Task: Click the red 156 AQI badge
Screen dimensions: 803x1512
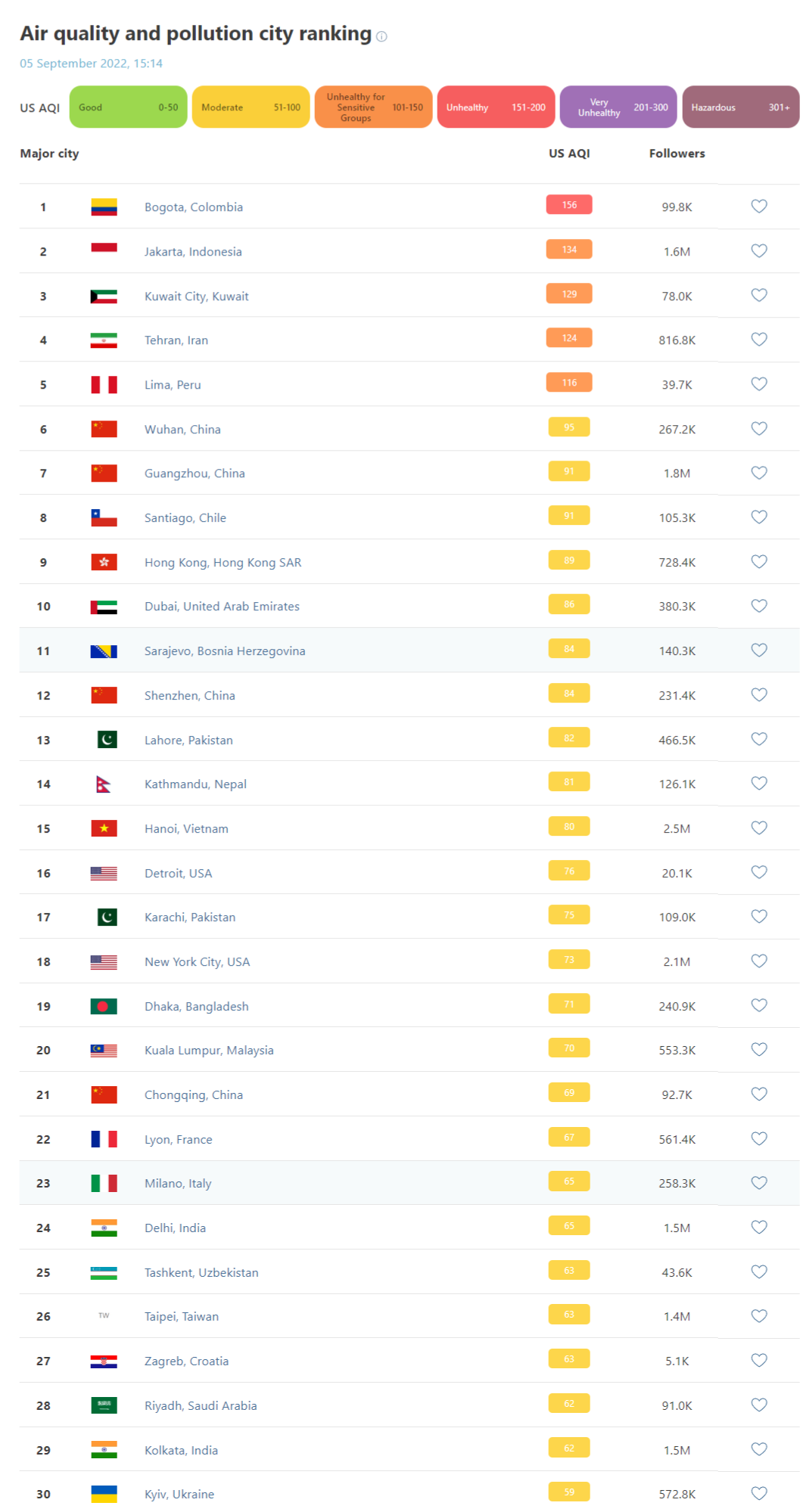Action: pyautogui.click(x=569, y=205)
